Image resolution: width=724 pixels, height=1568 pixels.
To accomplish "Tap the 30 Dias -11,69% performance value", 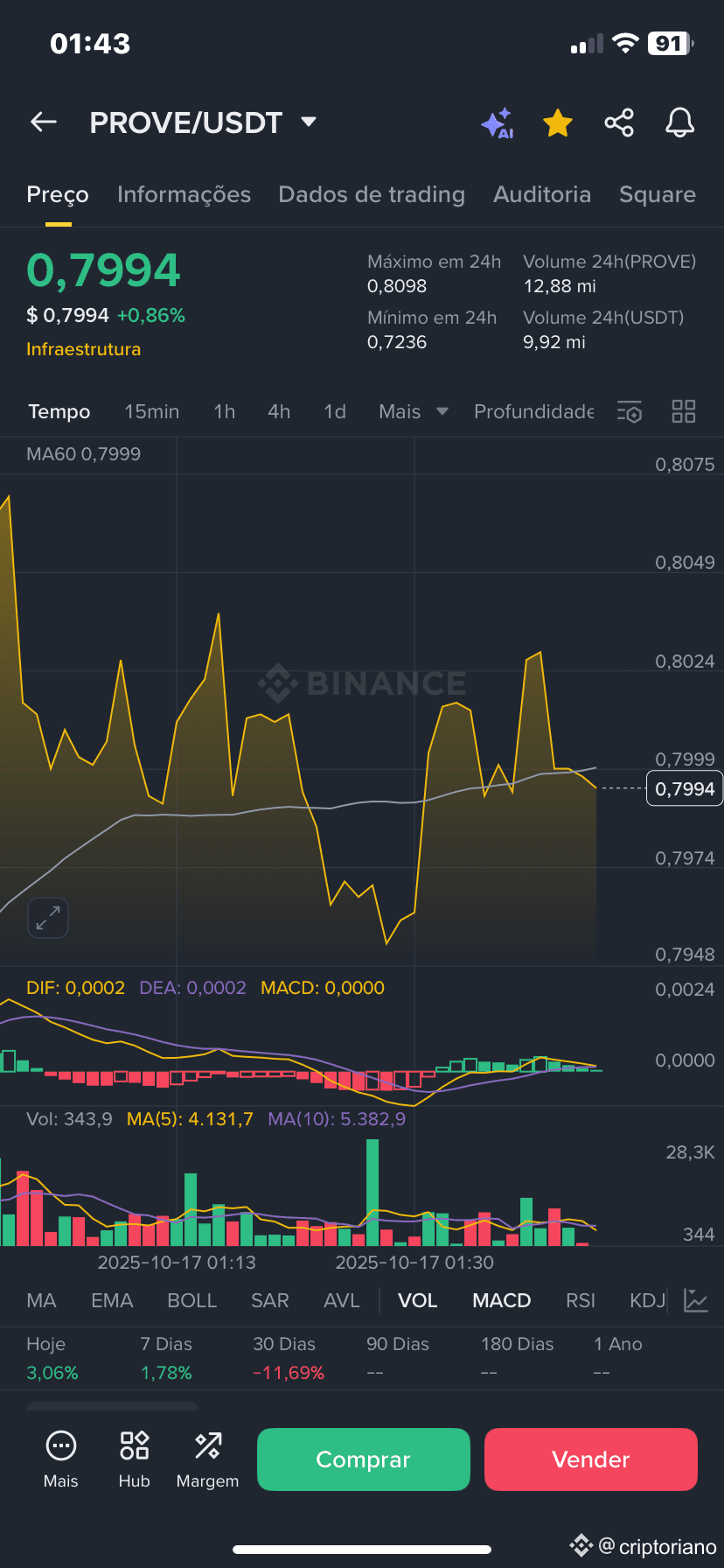I will (x=289, y=1373).
